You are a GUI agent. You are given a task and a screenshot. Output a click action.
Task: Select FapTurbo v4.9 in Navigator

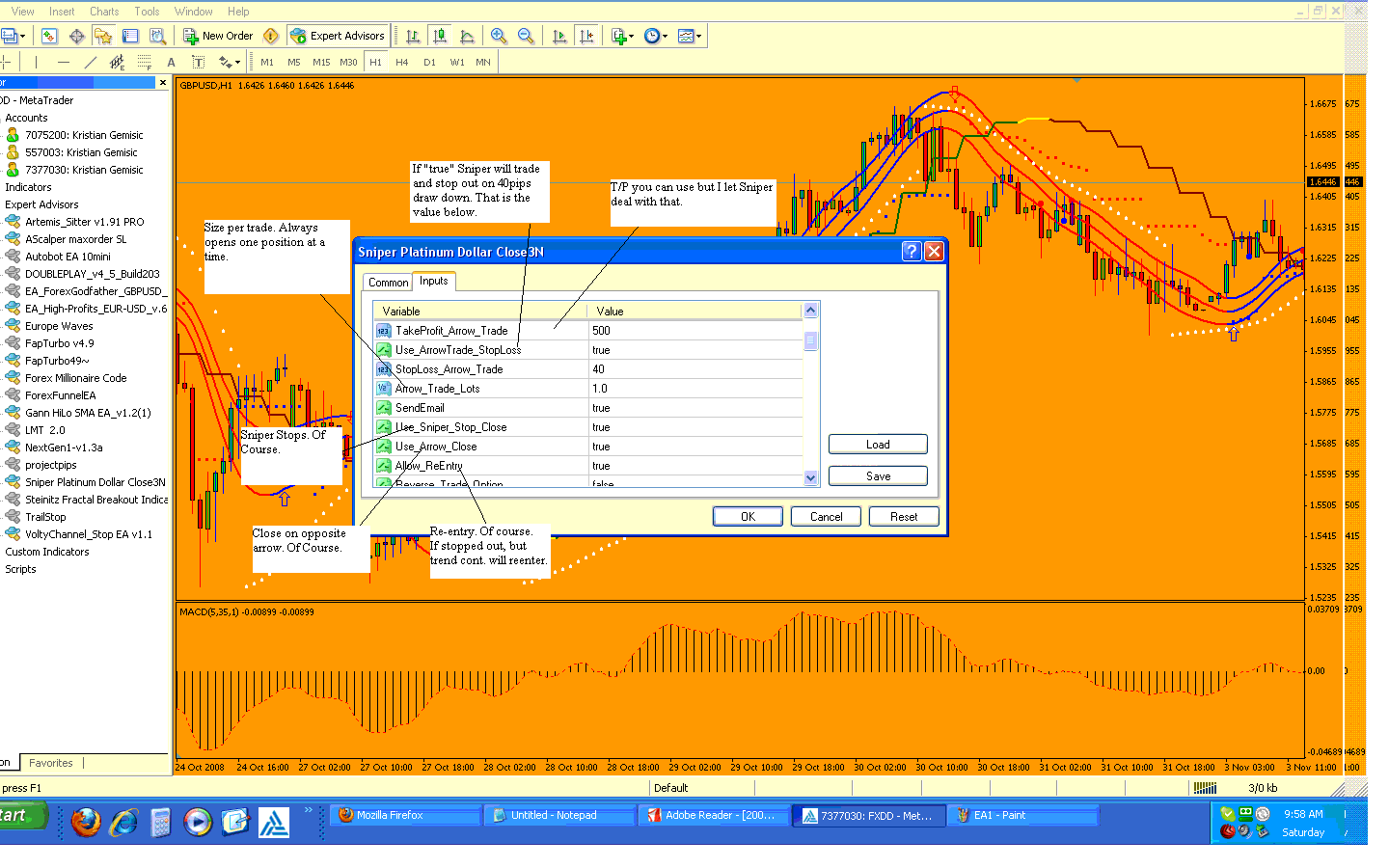coord(59,343)
